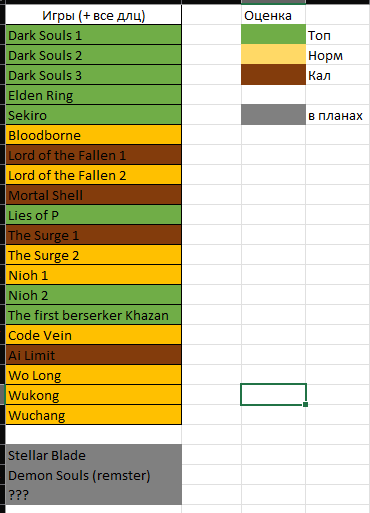Select The Surge 2 cell
This screenshot has height=513, width=370.
[94, 255]
